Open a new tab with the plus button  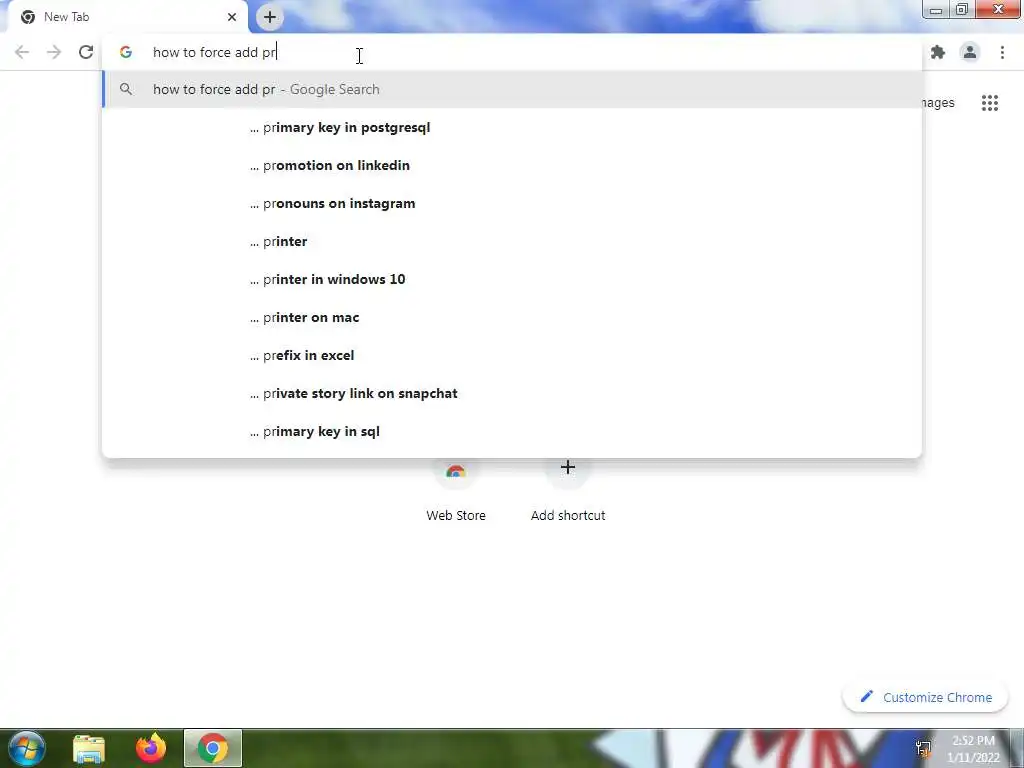tap(270, 17)
